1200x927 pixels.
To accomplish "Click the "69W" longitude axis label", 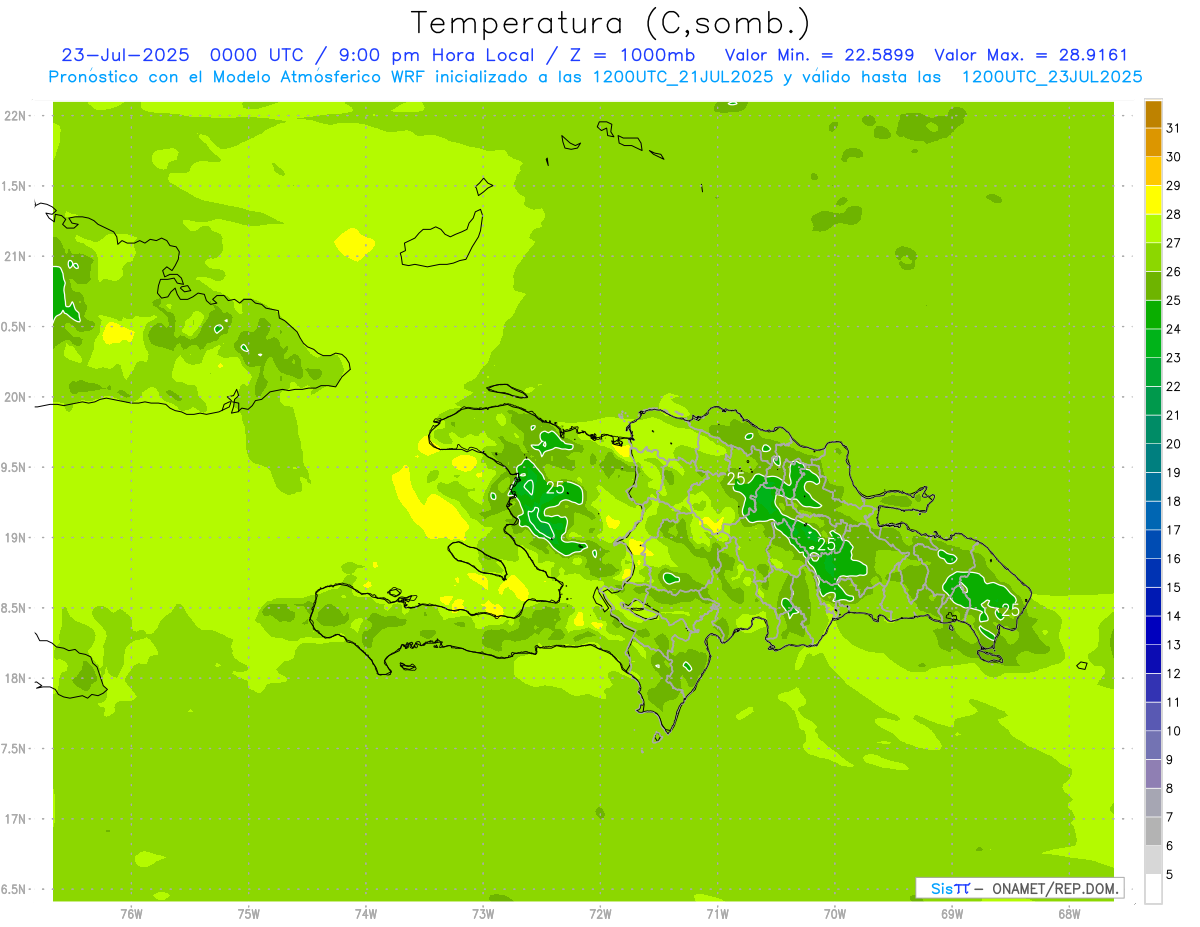I will tap(952, 913).
